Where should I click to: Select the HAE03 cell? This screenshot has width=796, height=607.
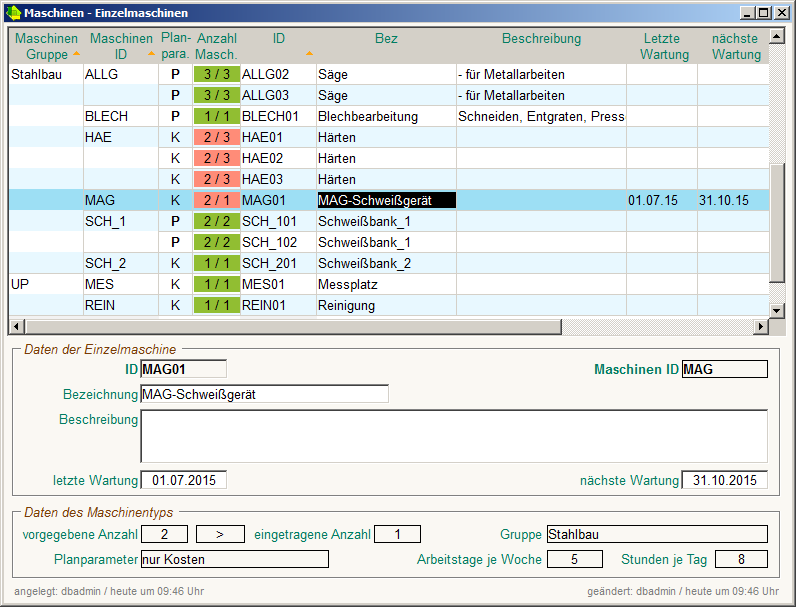coord(278,179)
